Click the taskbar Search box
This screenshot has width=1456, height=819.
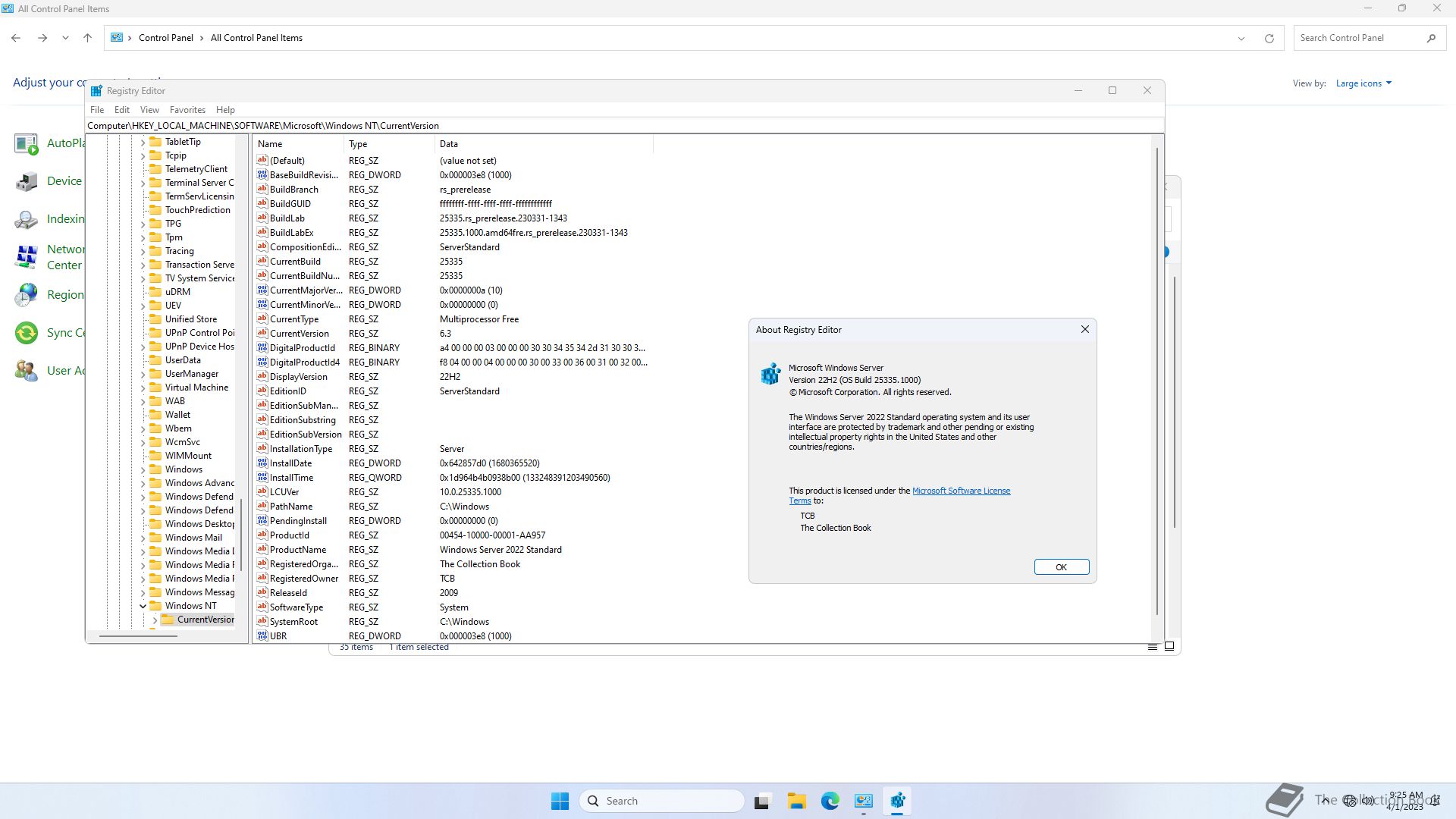[x=662, y=801]
